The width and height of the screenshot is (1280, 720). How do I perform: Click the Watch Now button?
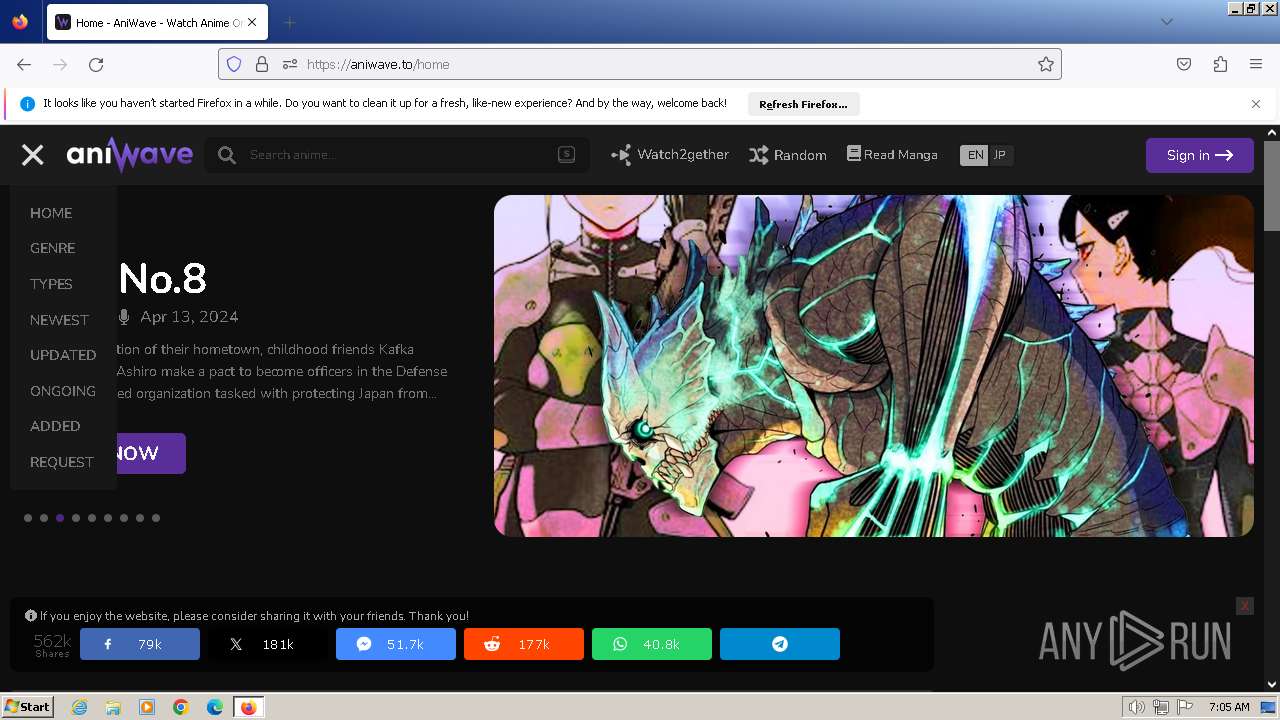pyautogui.click(x=150, y=453)
